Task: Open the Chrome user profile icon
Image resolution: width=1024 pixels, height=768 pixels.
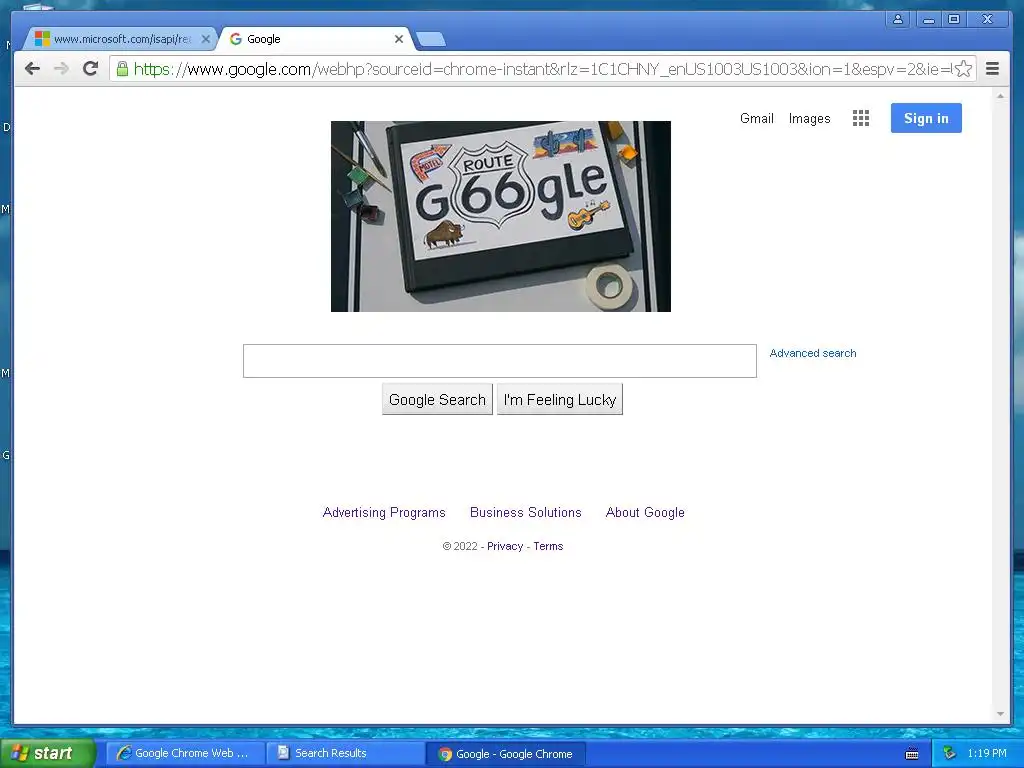Action: click(x=898, y=19)
